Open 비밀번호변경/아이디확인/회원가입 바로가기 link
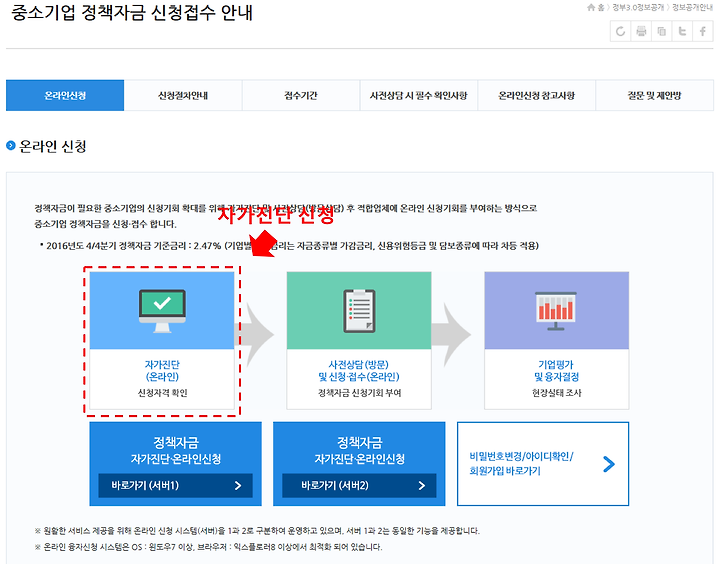720x564 pixels. (543, 464)
